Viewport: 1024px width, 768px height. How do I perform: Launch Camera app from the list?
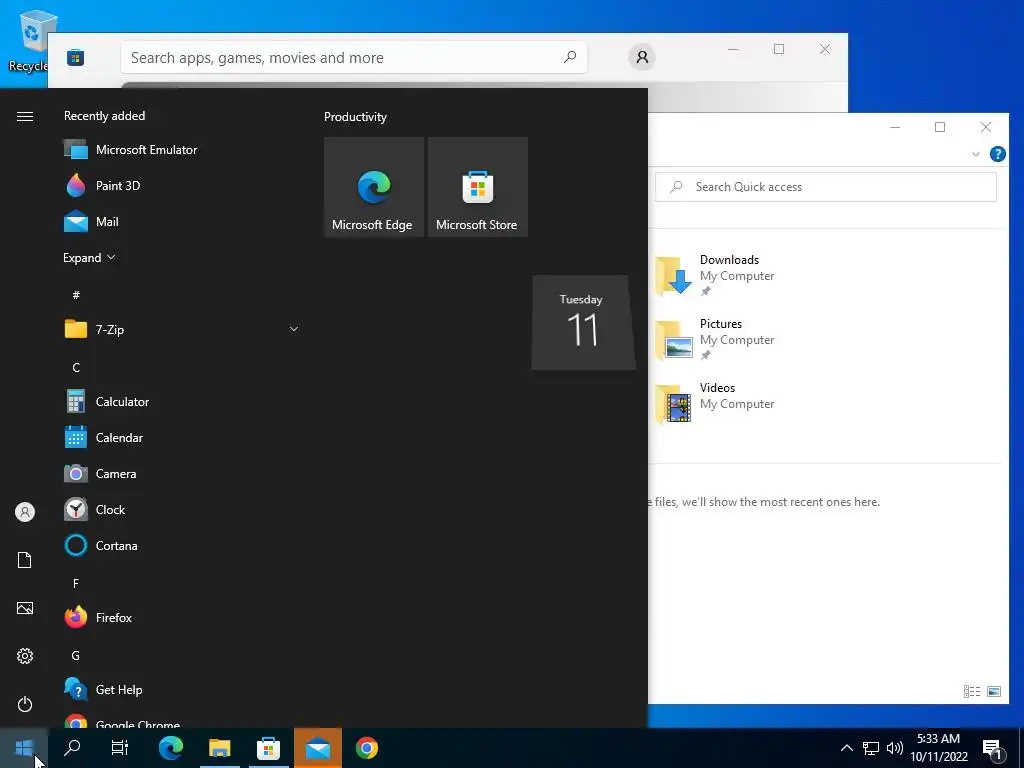(181, 473)
